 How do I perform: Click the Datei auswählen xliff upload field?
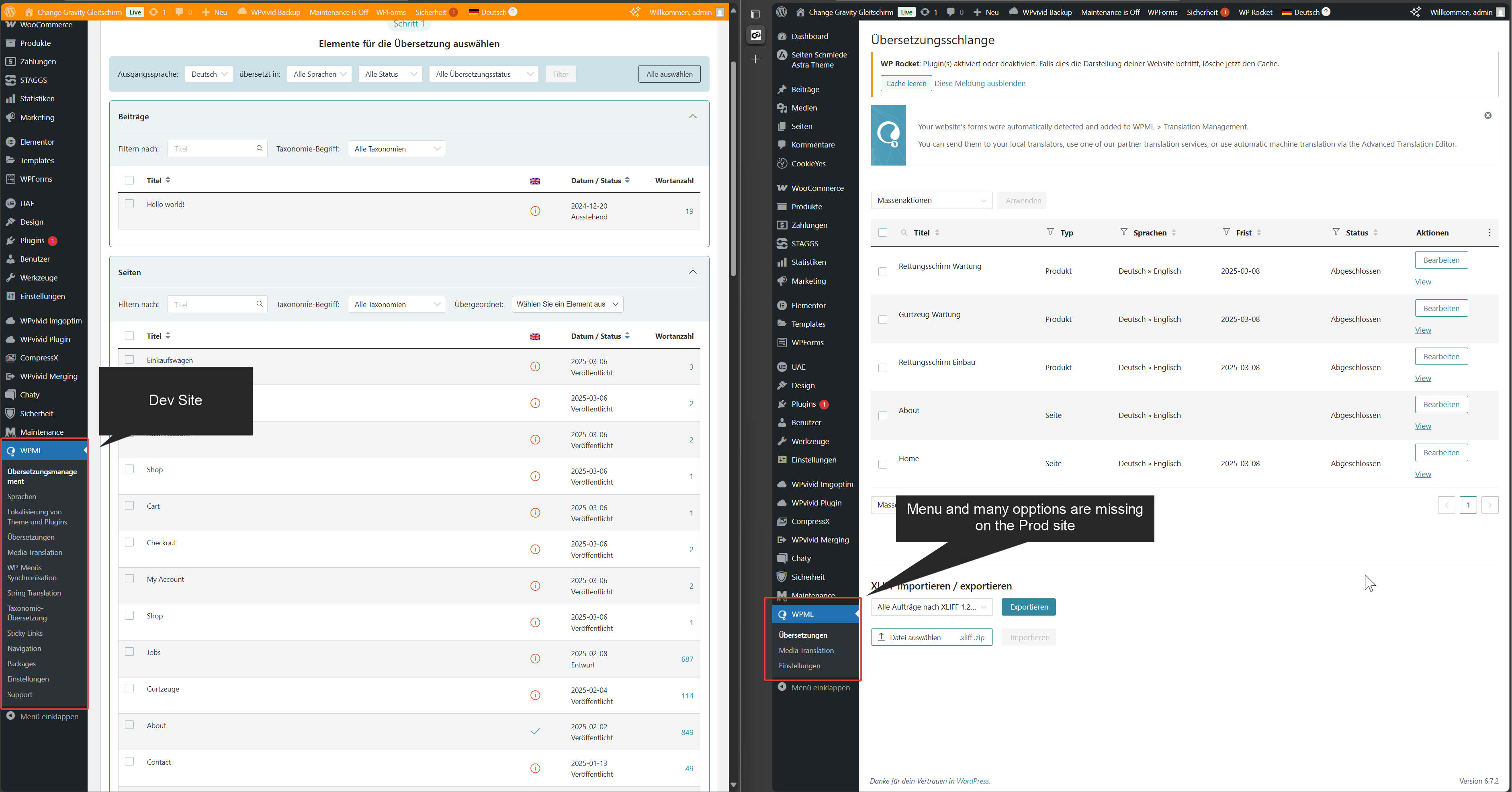(x=931, y=638)
